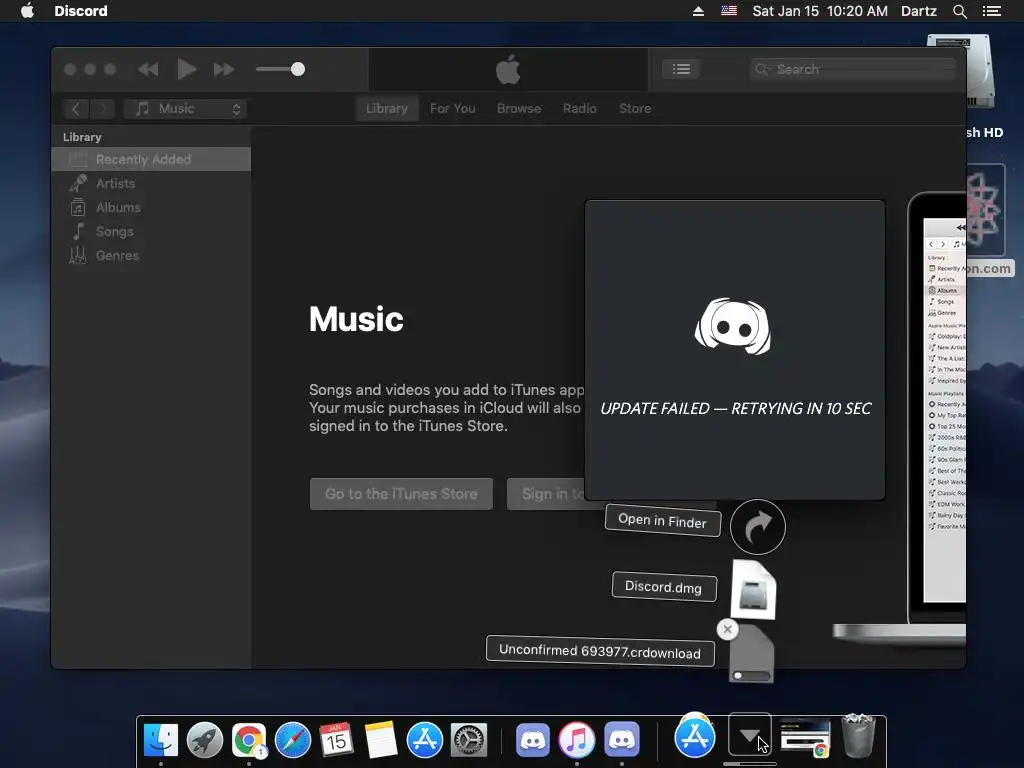Open Notification Center list icon
Viewport: 1024px width, 768px height.
point(992,11)
